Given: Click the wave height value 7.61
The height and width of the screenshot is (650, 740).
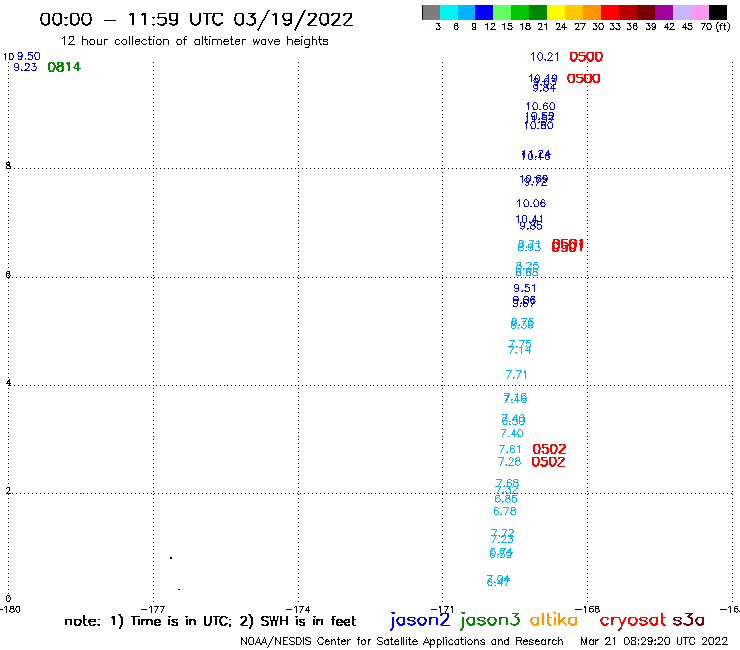Looking at the screenshot, I should [510, 449].
